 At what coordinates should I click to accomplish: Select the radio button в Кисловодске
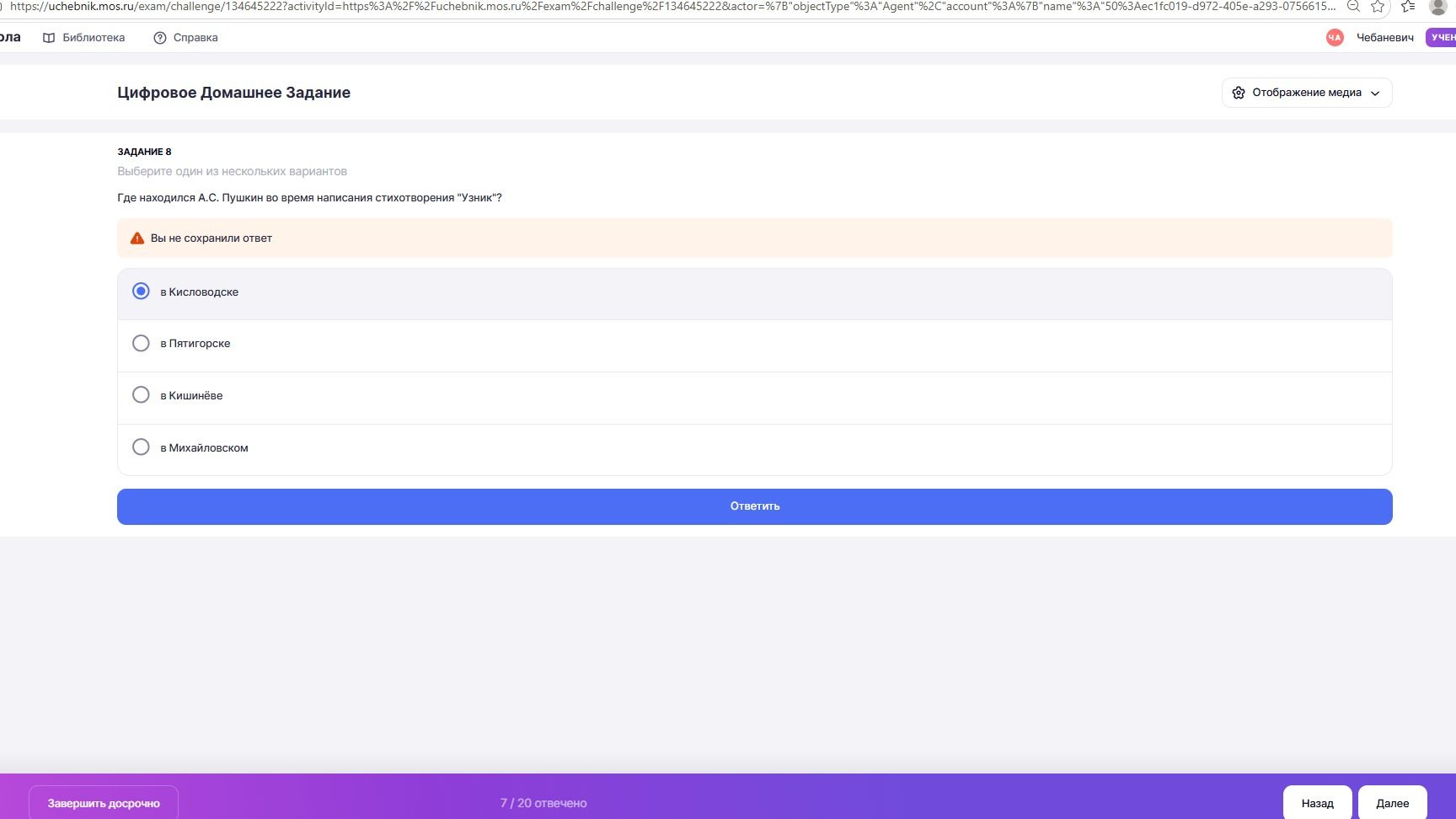coord(141,292)
